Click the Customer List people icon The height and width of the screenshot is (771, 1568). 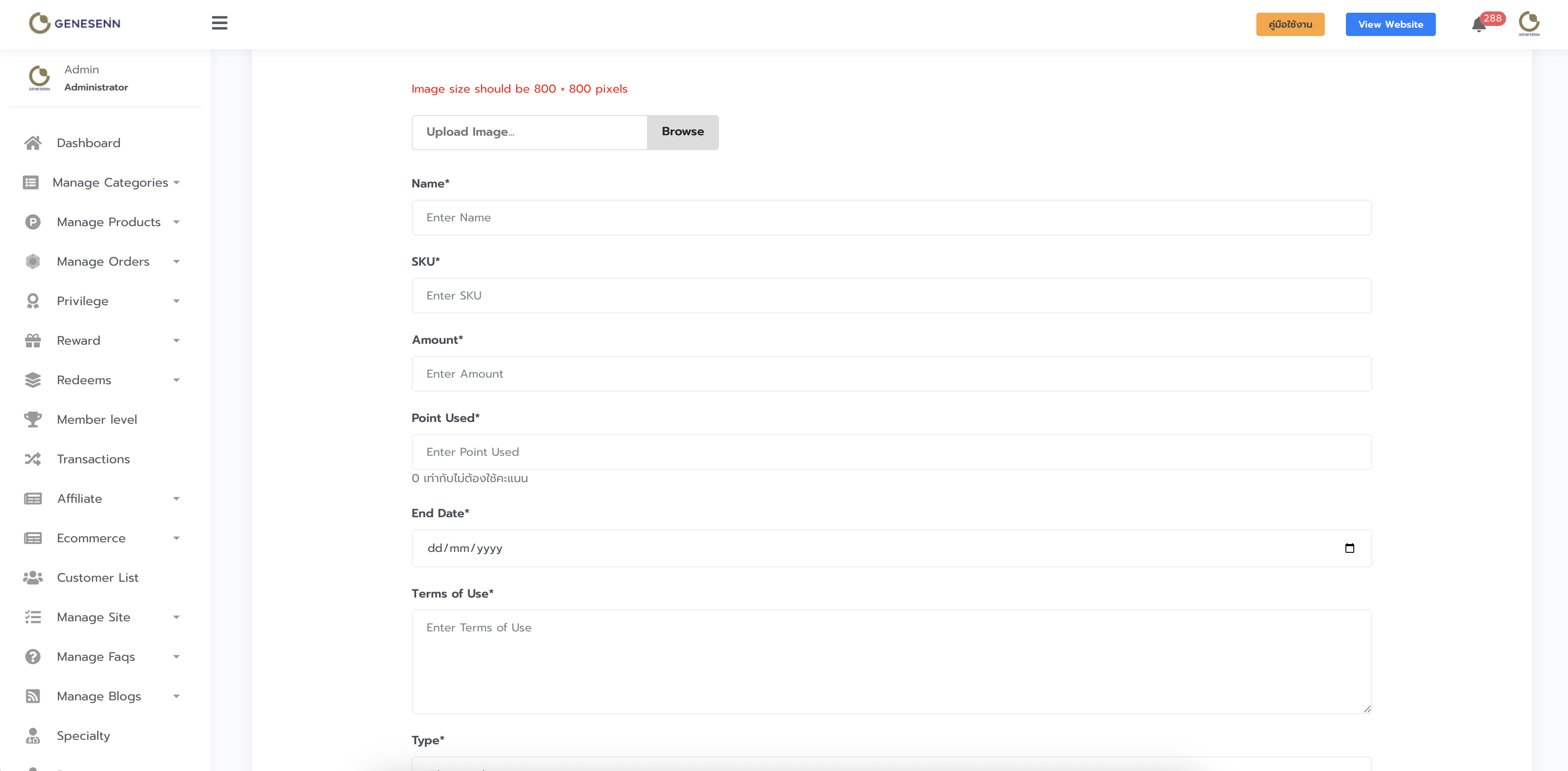pos(33,577)
